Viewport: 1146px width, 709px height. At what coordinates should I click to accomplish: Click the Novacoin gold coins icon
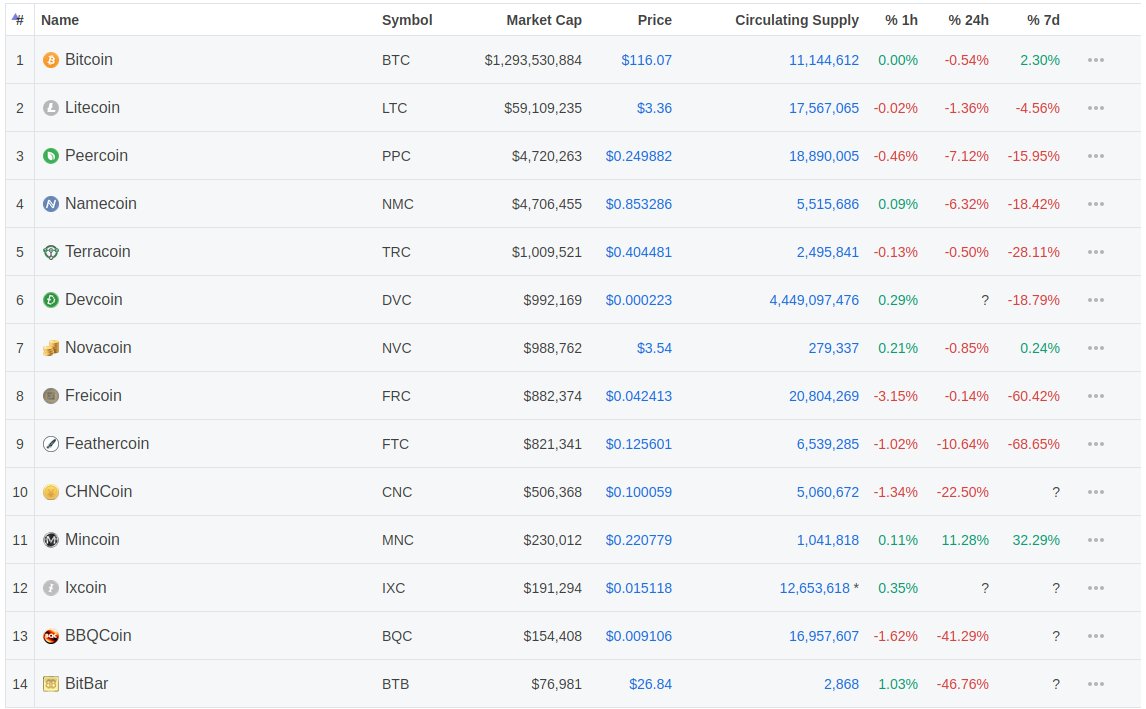(x=50, y=348)
